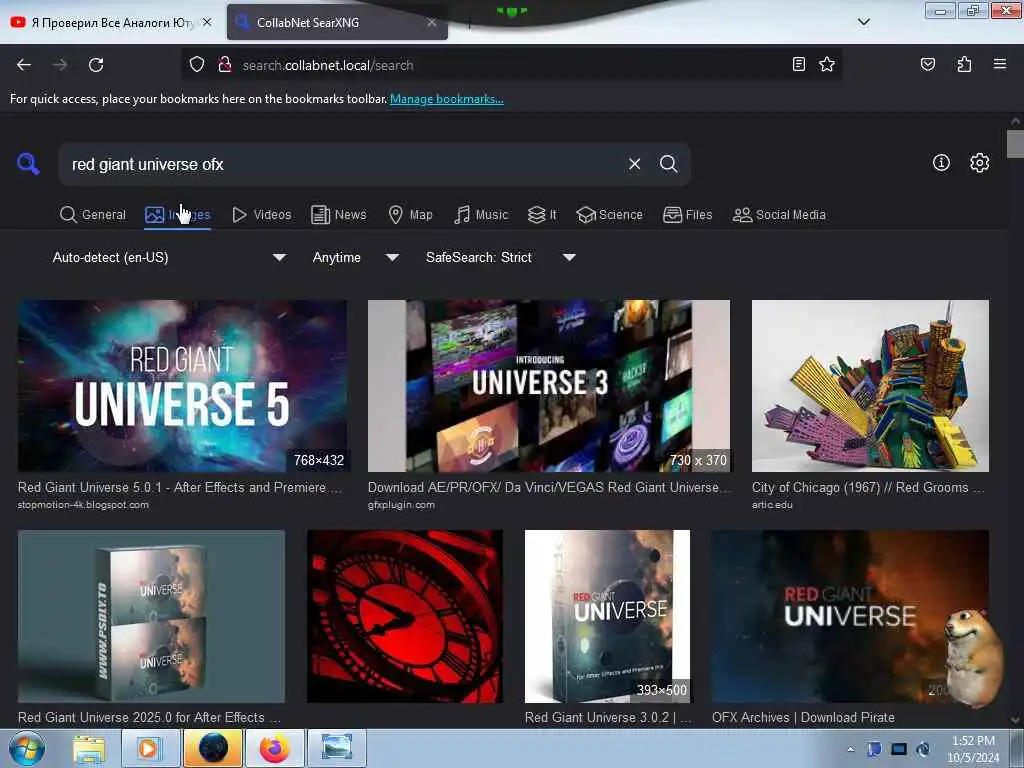Image resolution: width=1024 pixels, height=768 pixels.
Task: Click the page vertical scrollbar thumb
Action: [x=1015, y=144]
